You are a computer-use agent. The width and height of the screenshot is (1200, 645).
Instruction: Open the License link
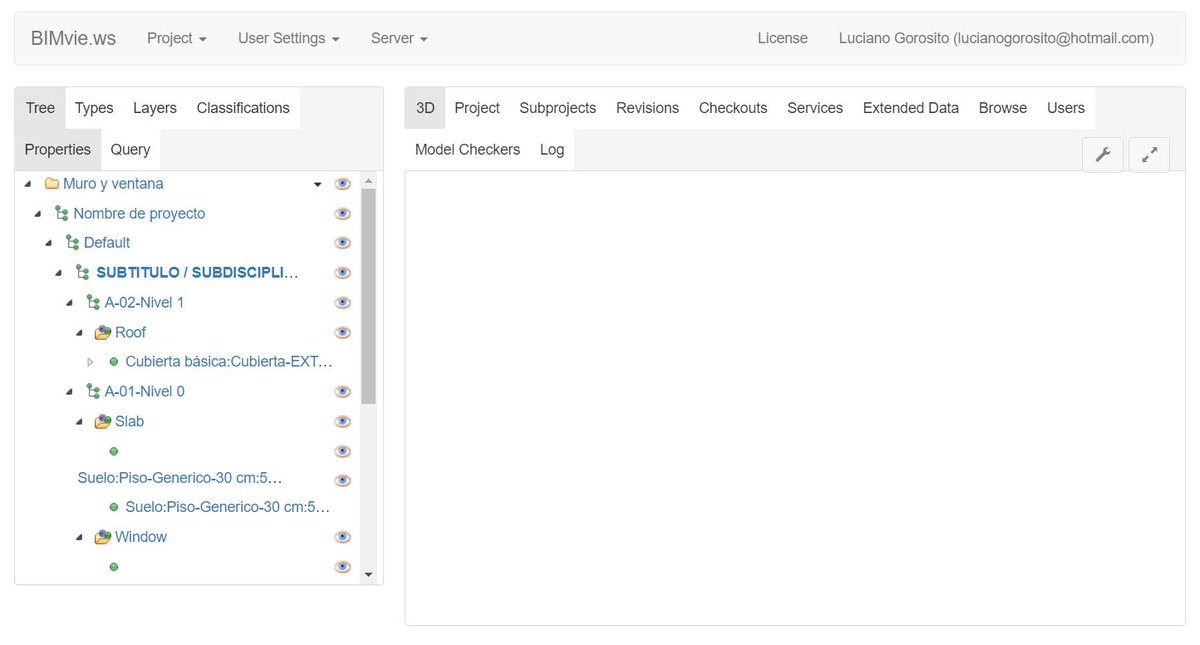pos(783,38)
